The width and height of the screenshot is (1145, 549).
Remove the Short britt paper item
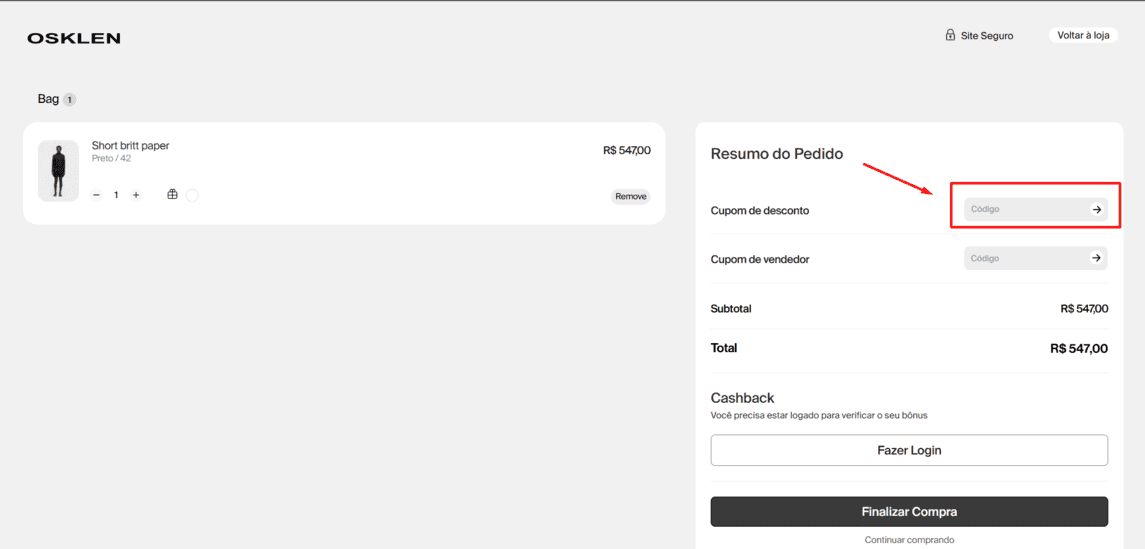tap(630, 196)
